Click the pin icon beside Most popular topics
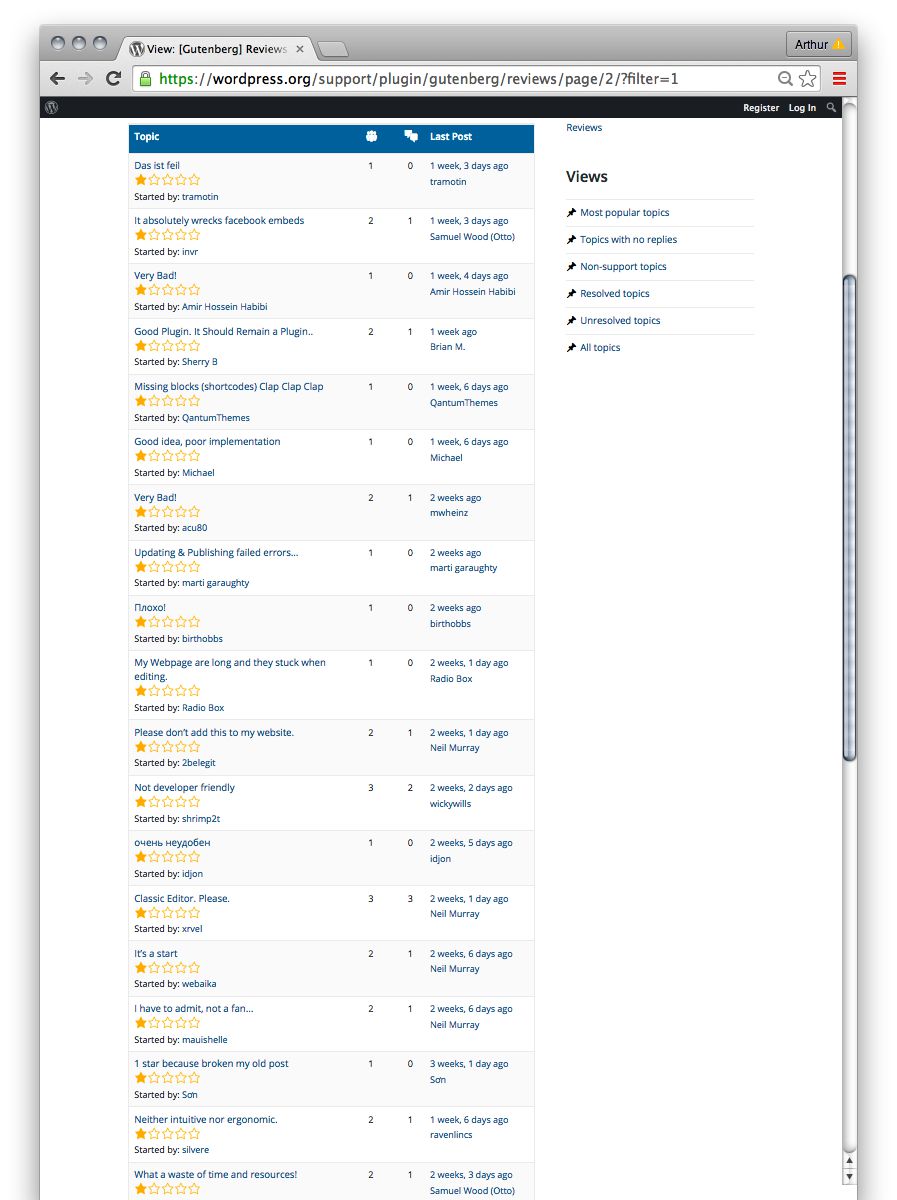897x1200 pixels. point(571,212)
